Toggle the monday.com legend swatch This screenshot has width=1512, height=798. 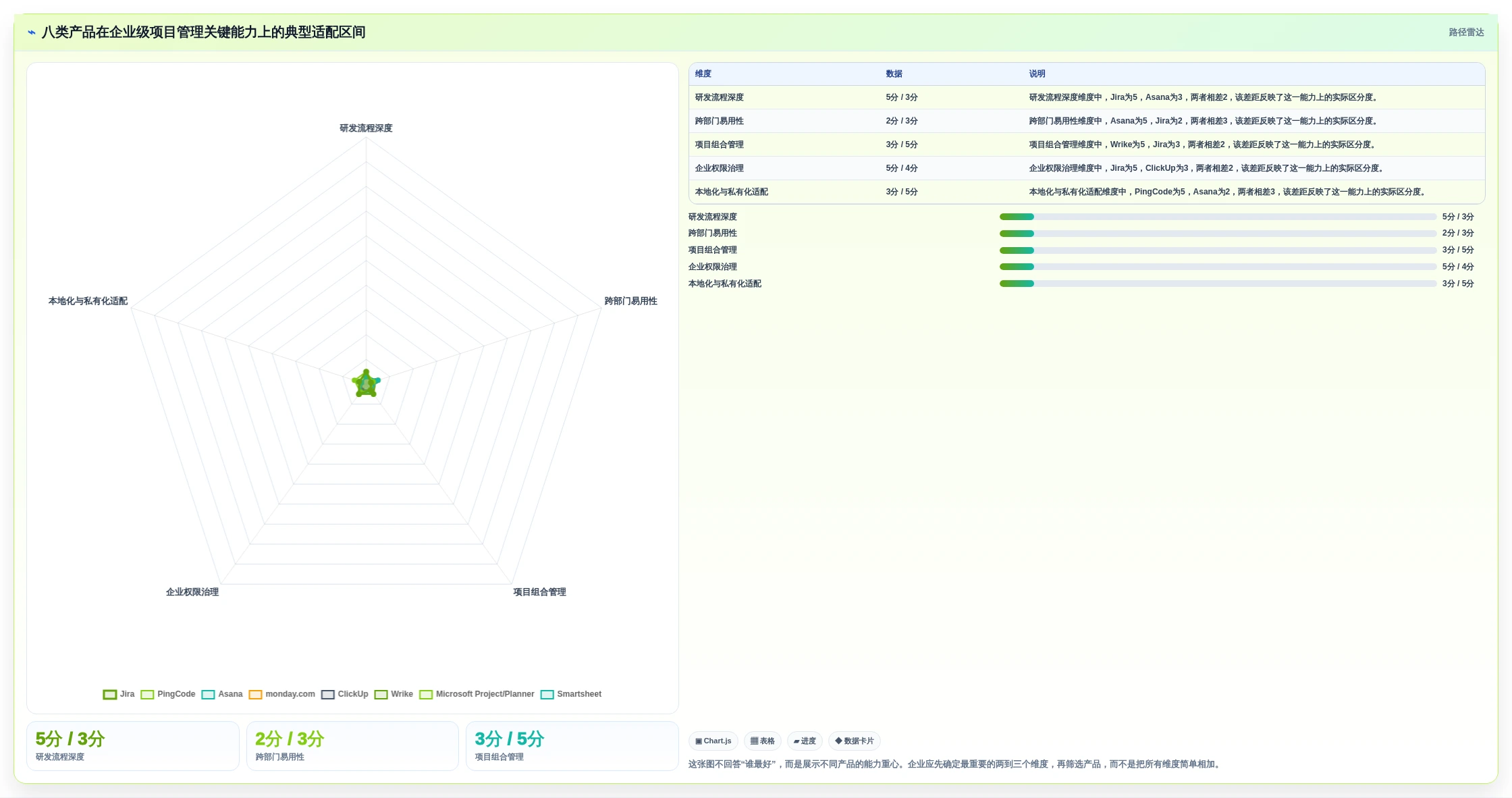coord(255,694)
